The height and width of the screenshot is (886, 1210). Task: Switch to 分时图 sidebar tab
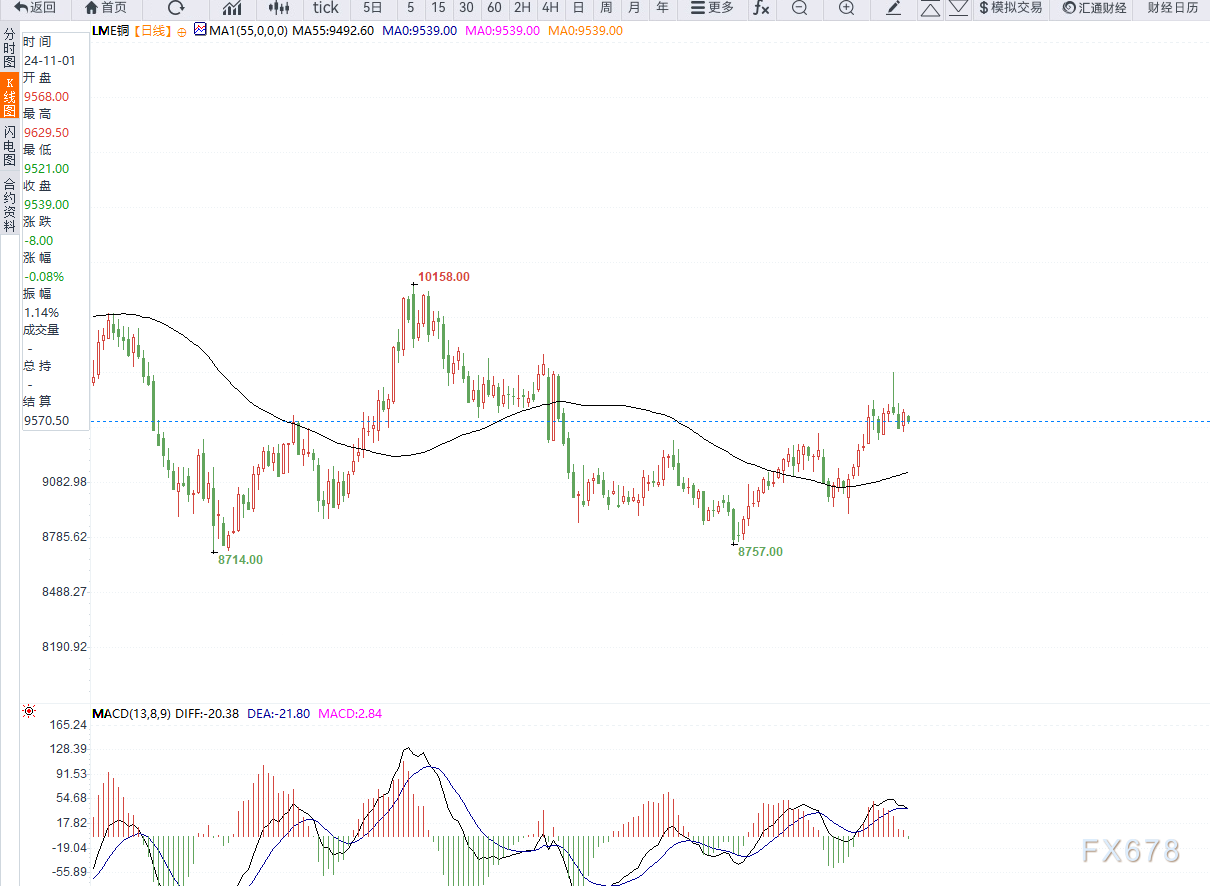coord(9,48)
